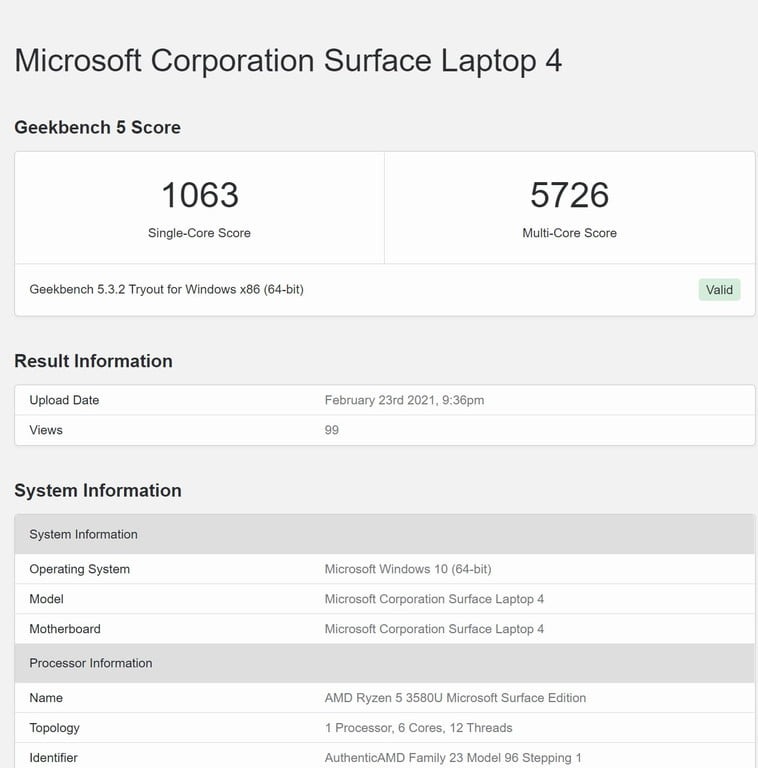Viewport: 758px width, 768px height.
Task: Select the Single-Core Score value 1063
Action: point(199,195)
